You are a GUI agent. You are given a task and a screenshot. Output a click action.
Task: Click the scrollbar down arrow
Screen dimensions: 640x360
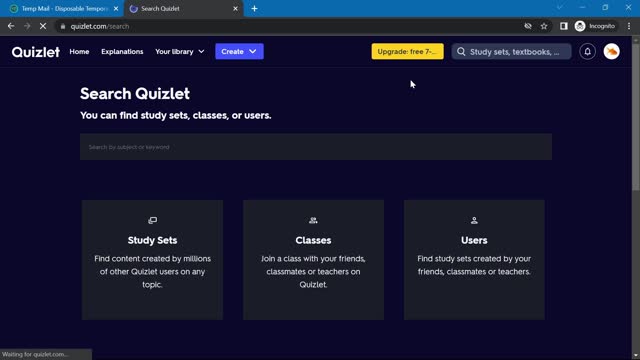(636, 356)
